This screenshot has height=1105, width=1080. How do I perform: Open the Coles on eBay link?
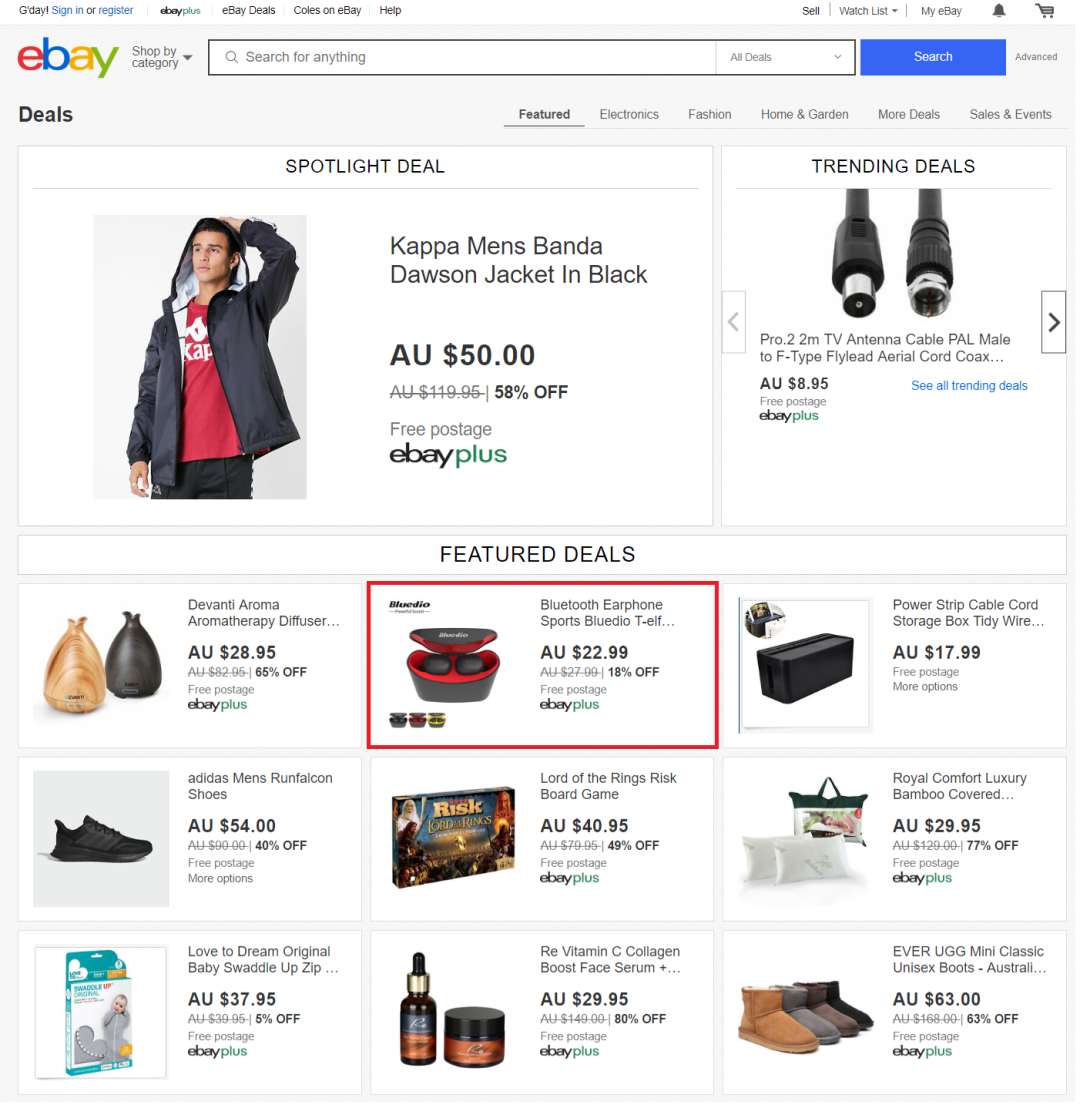click(327, 10)
